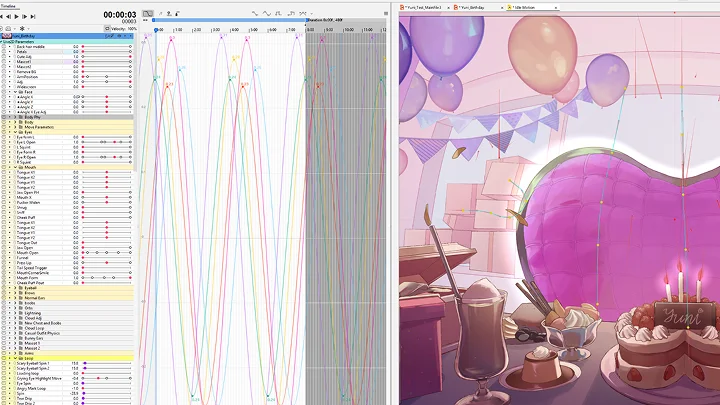This screenshot has height=405, width=720.
Task: Toggle the lock icon beside Velocity
Action: pos(107,29)
